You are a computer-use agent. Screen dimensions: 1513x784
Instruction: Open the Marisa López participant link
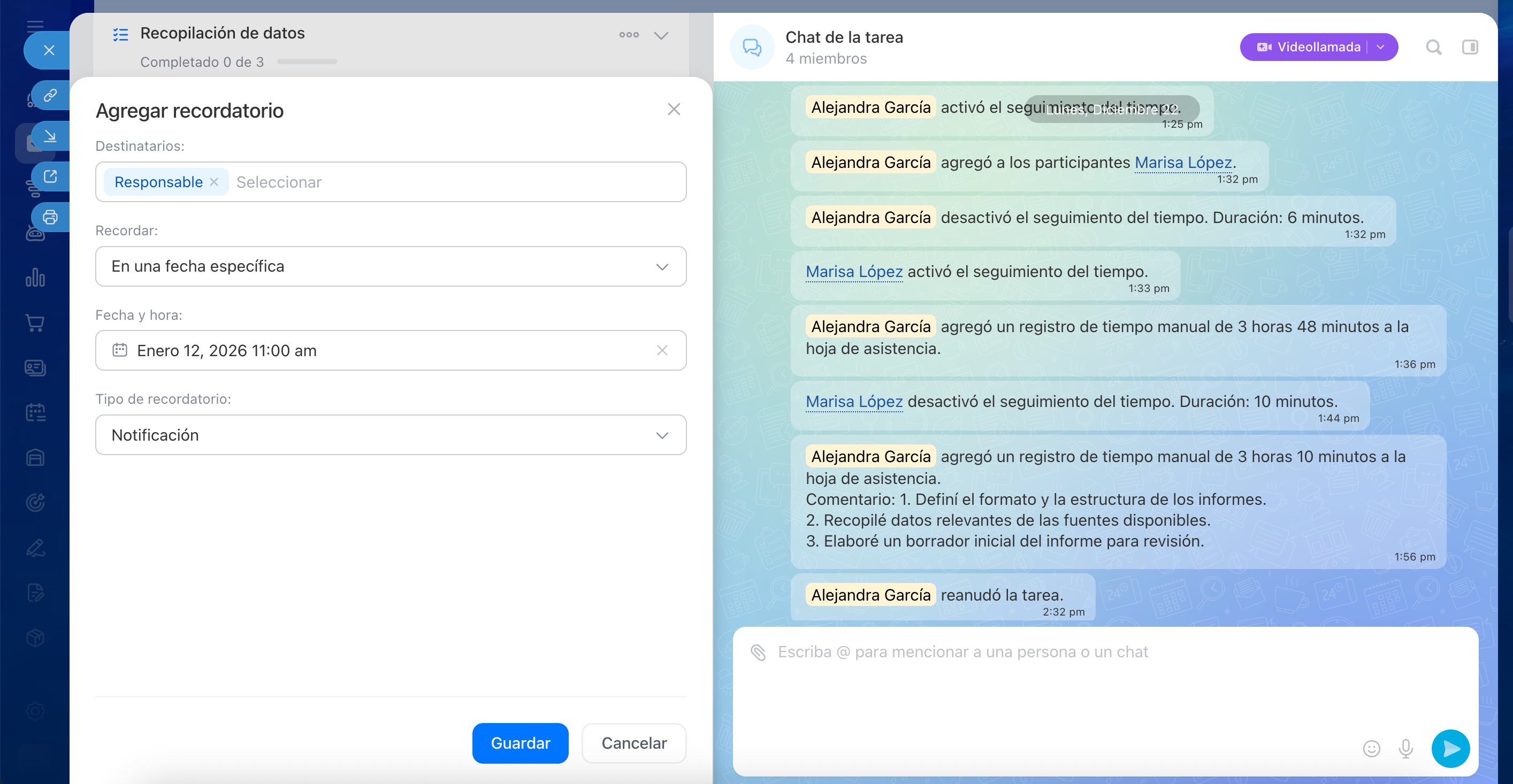coord(1183,163)
